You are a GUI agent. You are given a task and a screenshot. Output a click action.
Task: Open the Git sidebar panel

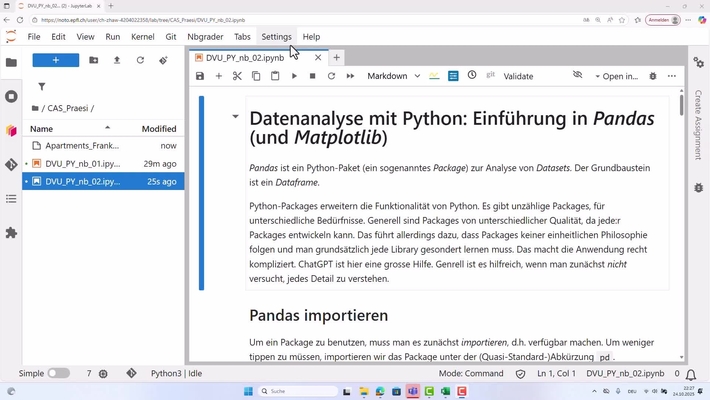11,165
